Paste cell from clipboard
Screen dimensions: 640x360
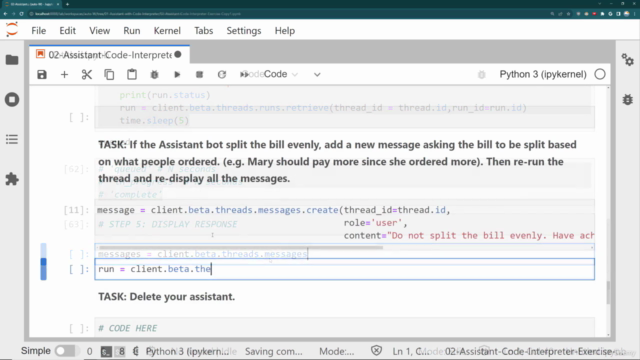pos(132,75)
